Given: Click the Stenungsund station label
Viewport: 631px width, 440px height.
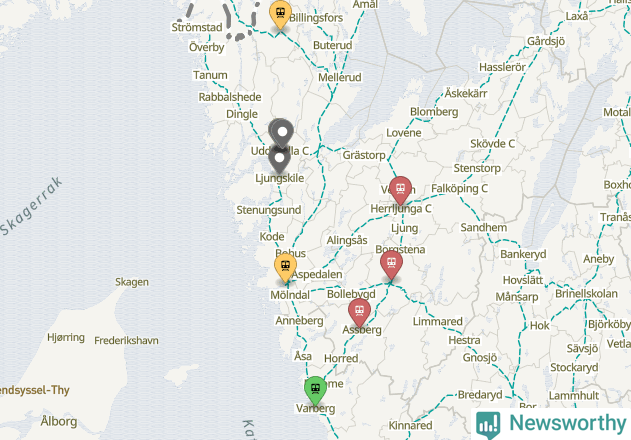Looking at the screenshot, I should coord(268,210).
